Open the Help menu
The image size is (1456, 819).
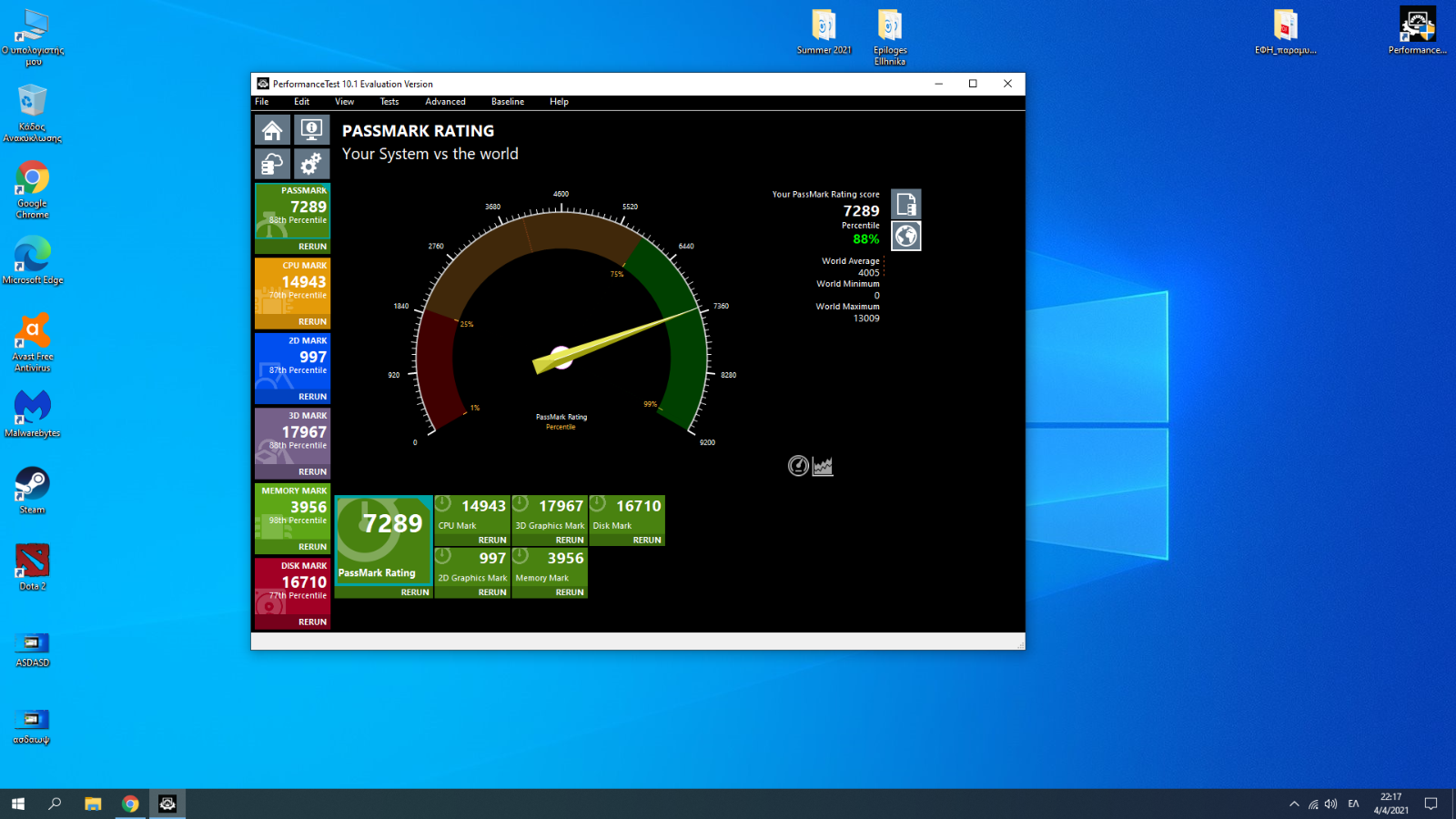point(559,102)
